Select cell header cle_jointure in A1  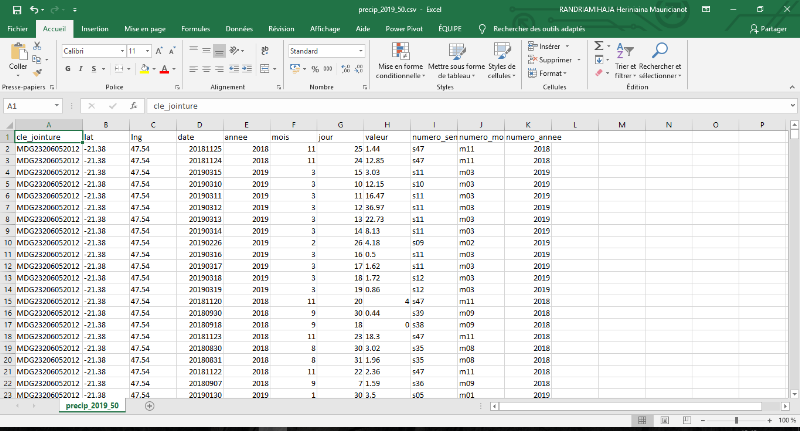(44, 136)
